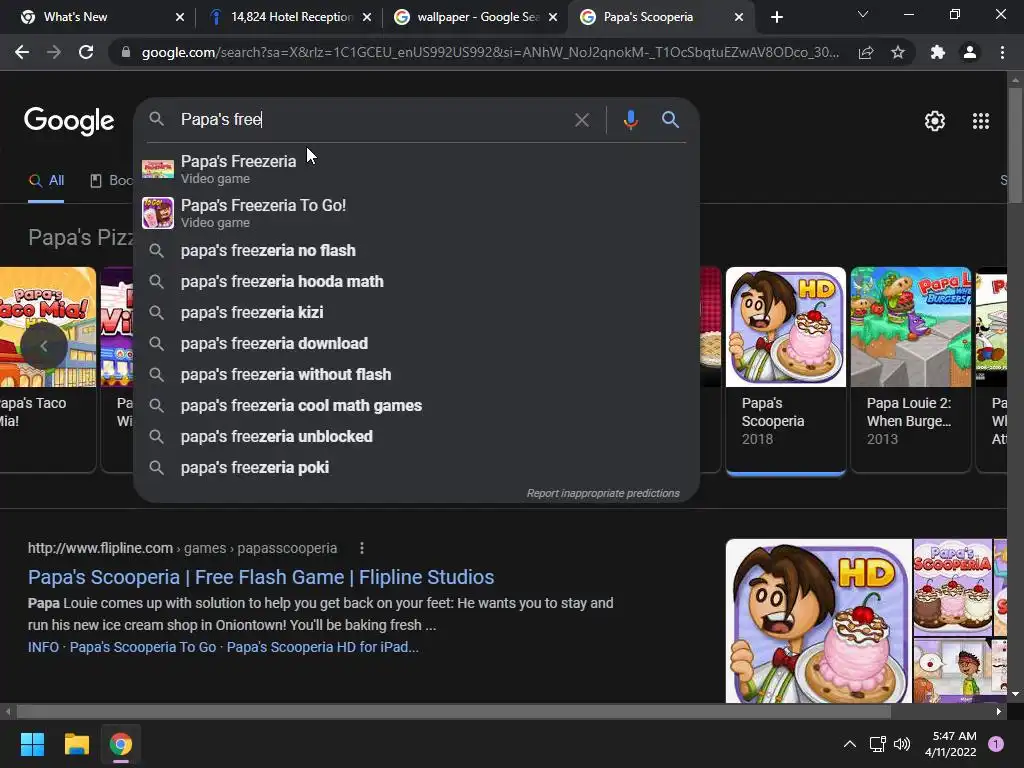The height and width of the screenshot is (768, 1024).
Task: Select the Papa's Scooperia tab
Action: [661, 17]
